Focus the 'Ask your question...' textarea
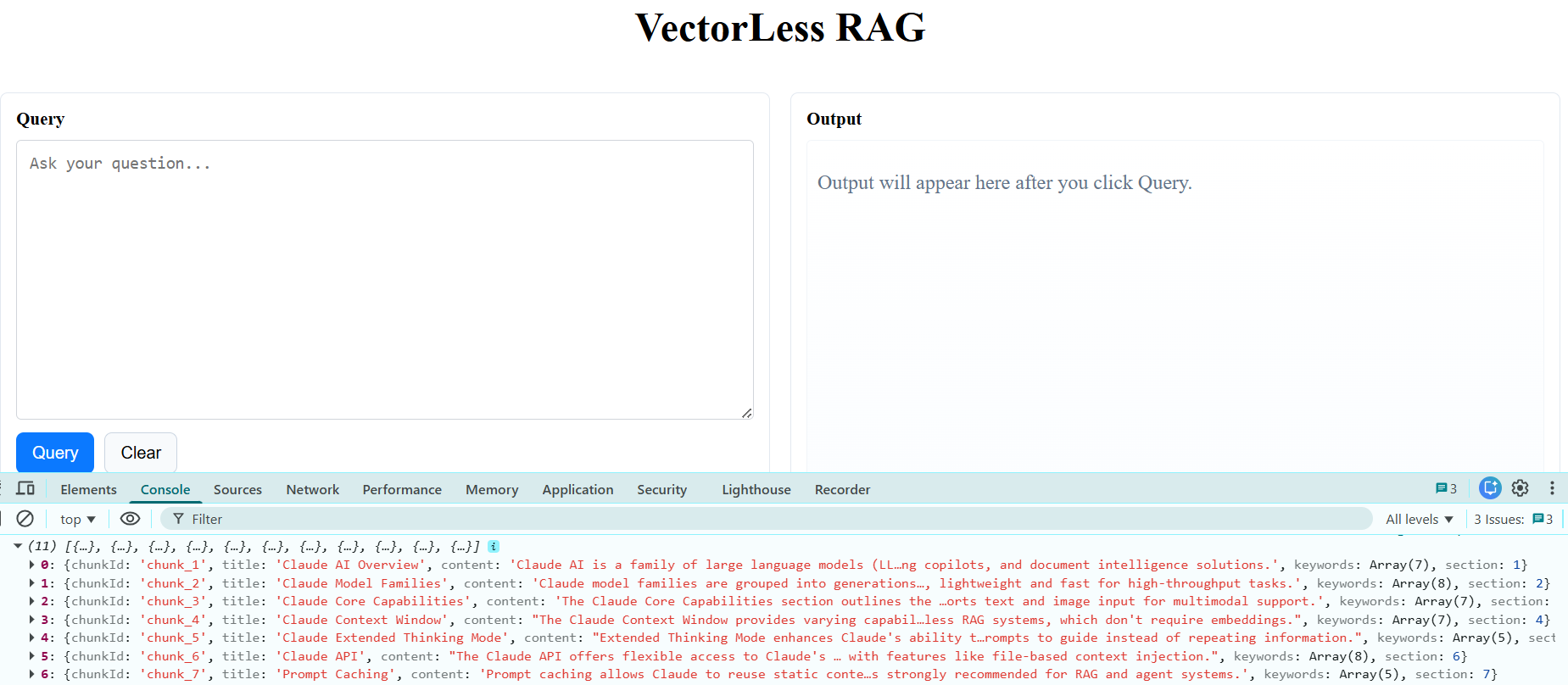 (385, 280)
